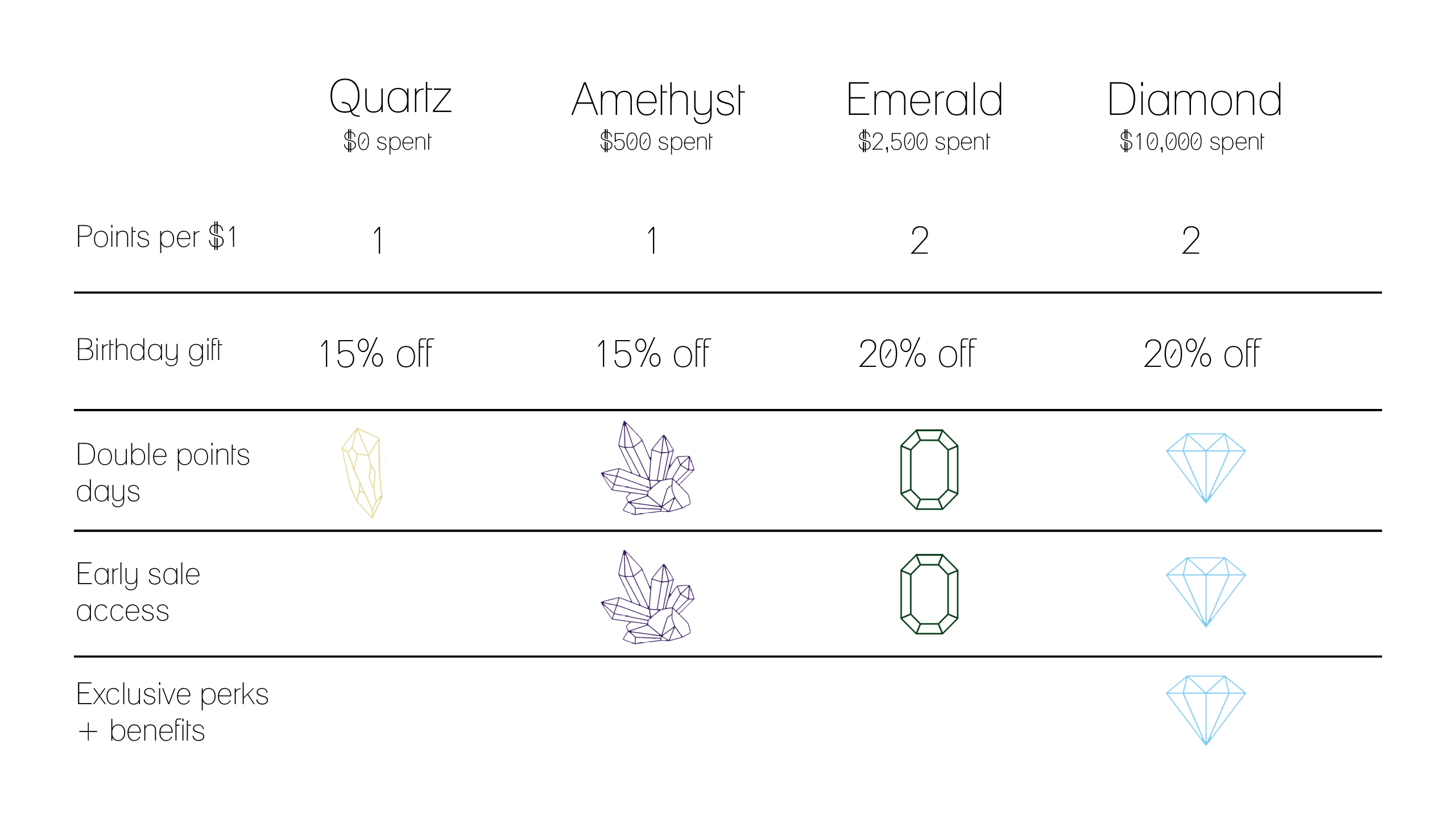Viewport: 1456px width, 819px height.
Task: Click the $2,500 spent label
Action: (924, 142)
